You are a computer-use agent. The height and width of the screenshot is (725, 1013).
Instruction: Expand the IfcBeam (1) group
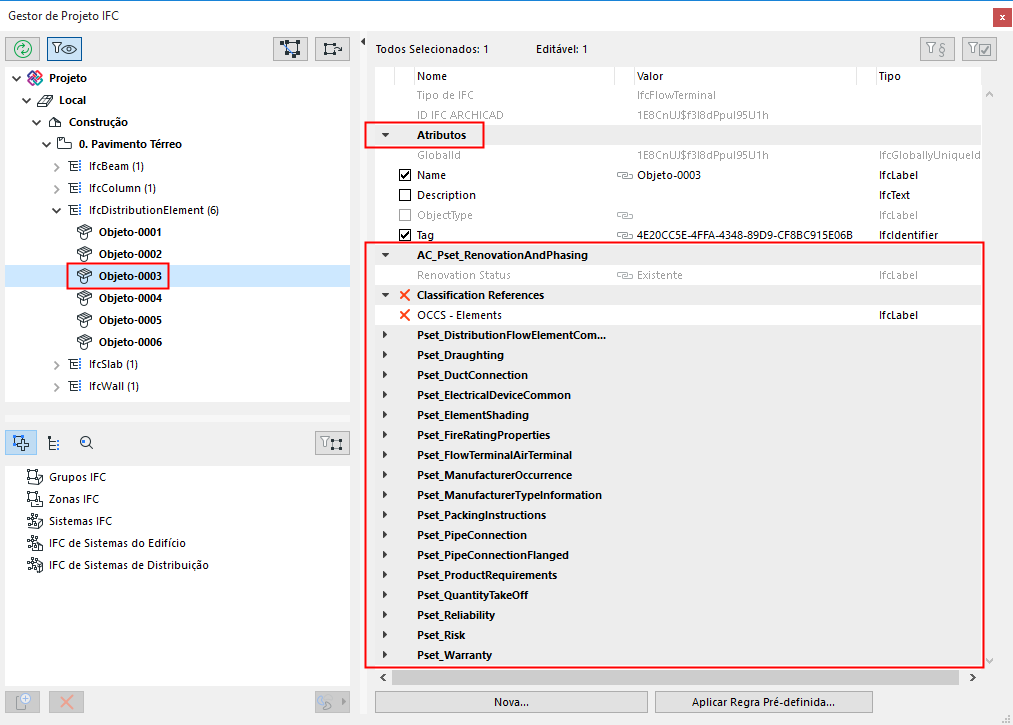(57, 167)
